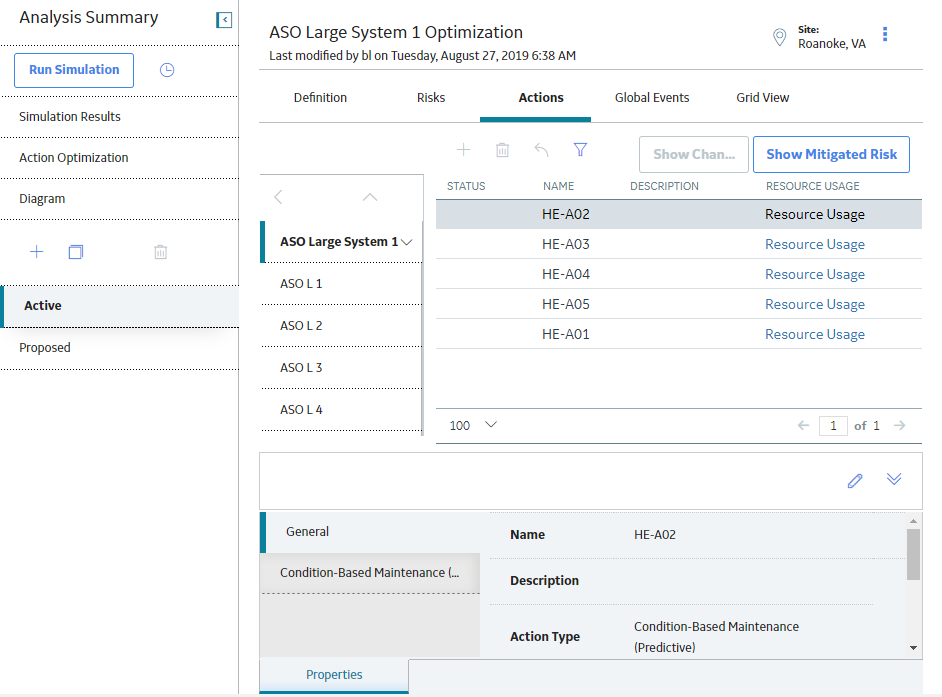This screenshot has height=697, width=942.
Task: Select ASO L 3 in hierarchy
Action: pyautogui.click(x=342, y=368)
